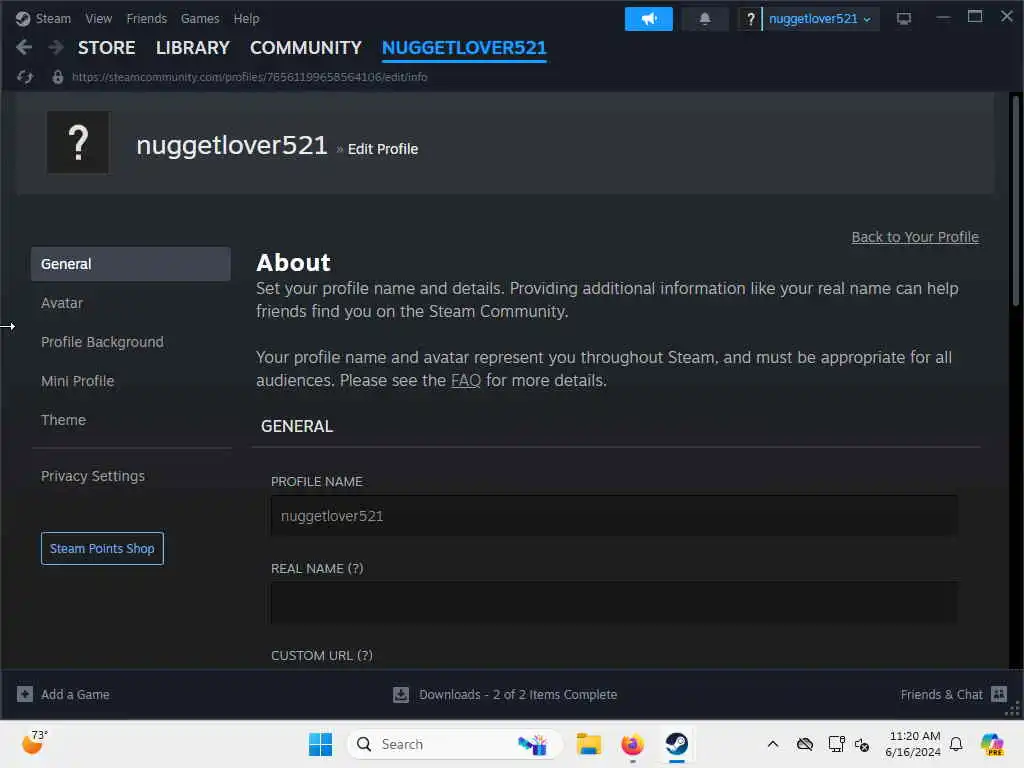Screen dimensions: 1024x768
Task: Open Firefox from taskbar
Action: pos(632,744)
